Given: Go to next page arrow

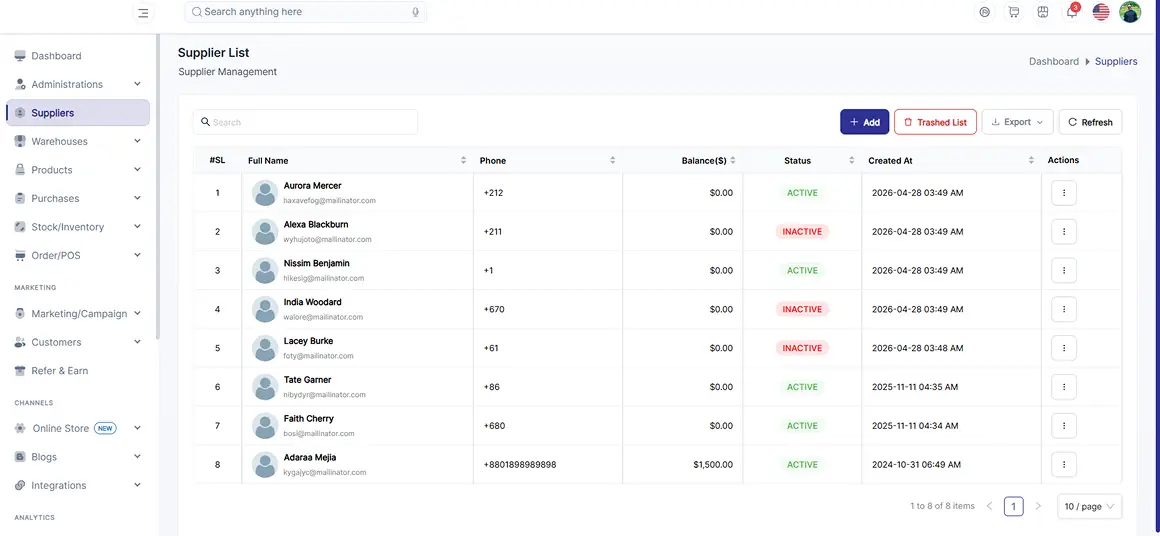Looking at the screenshot, I should tap(1038, 506).
